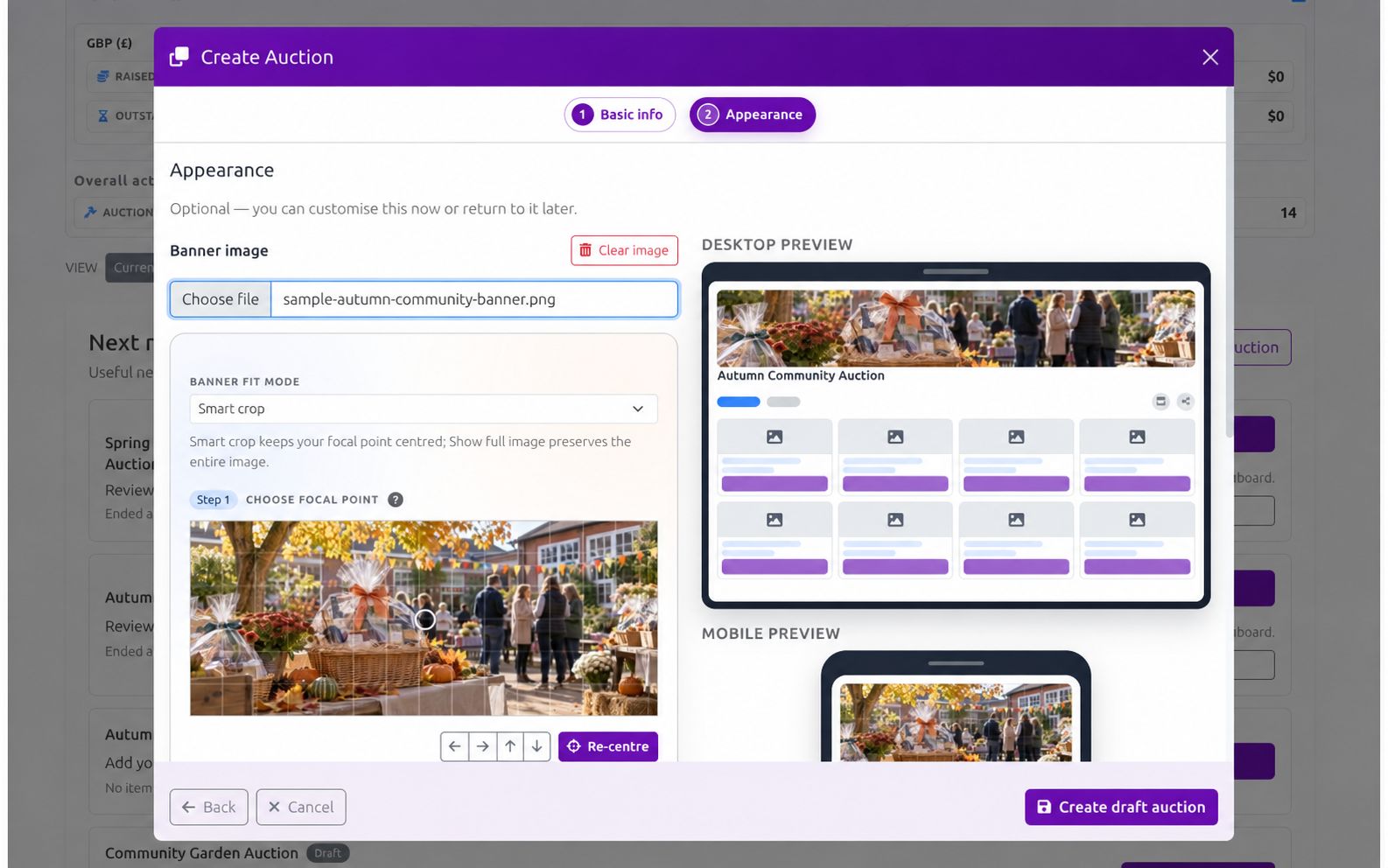Click the Autumn Community Auction preview title
Viewport: 1388px width, 868px height.
[x=801, y=375]
